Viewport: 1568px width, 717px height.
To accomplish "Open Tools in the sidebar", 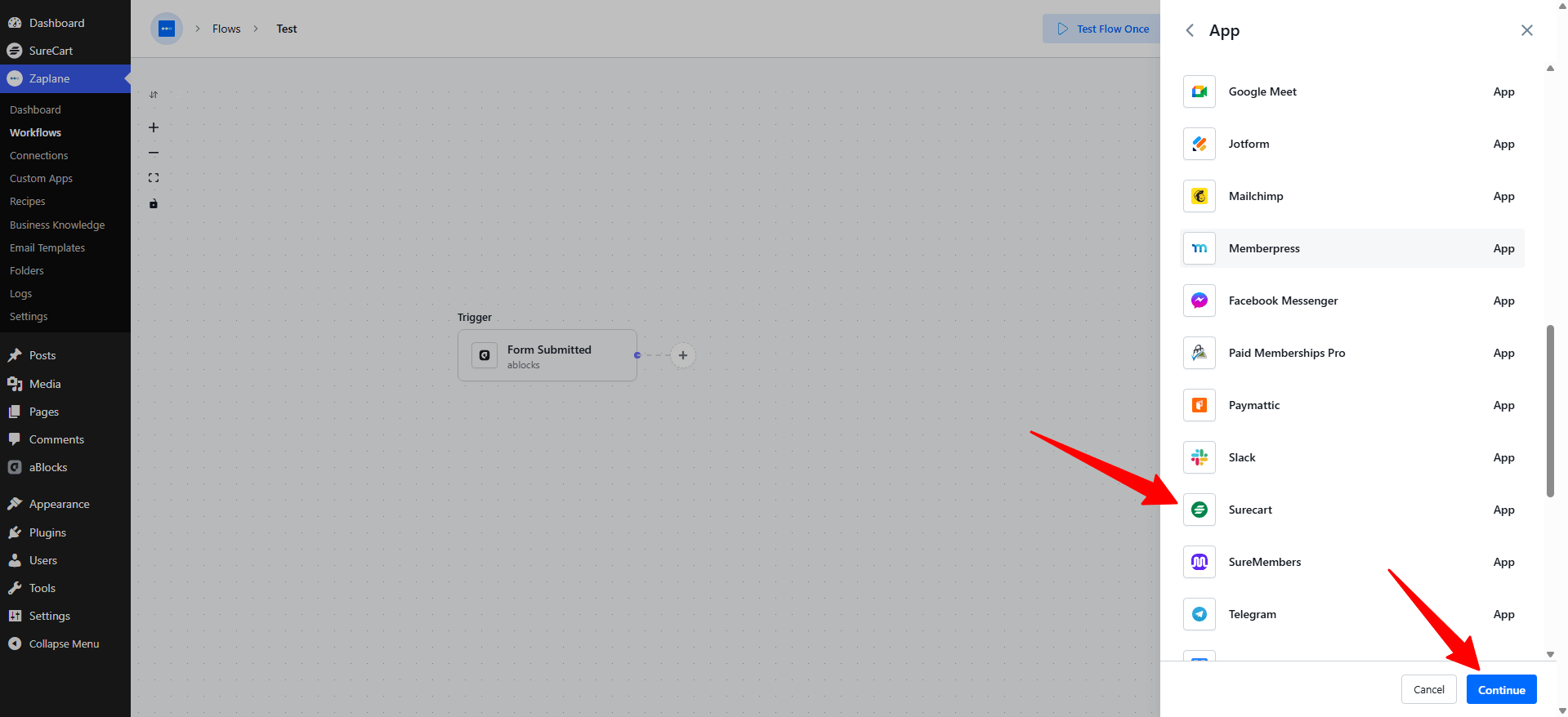I will (65, 588).
